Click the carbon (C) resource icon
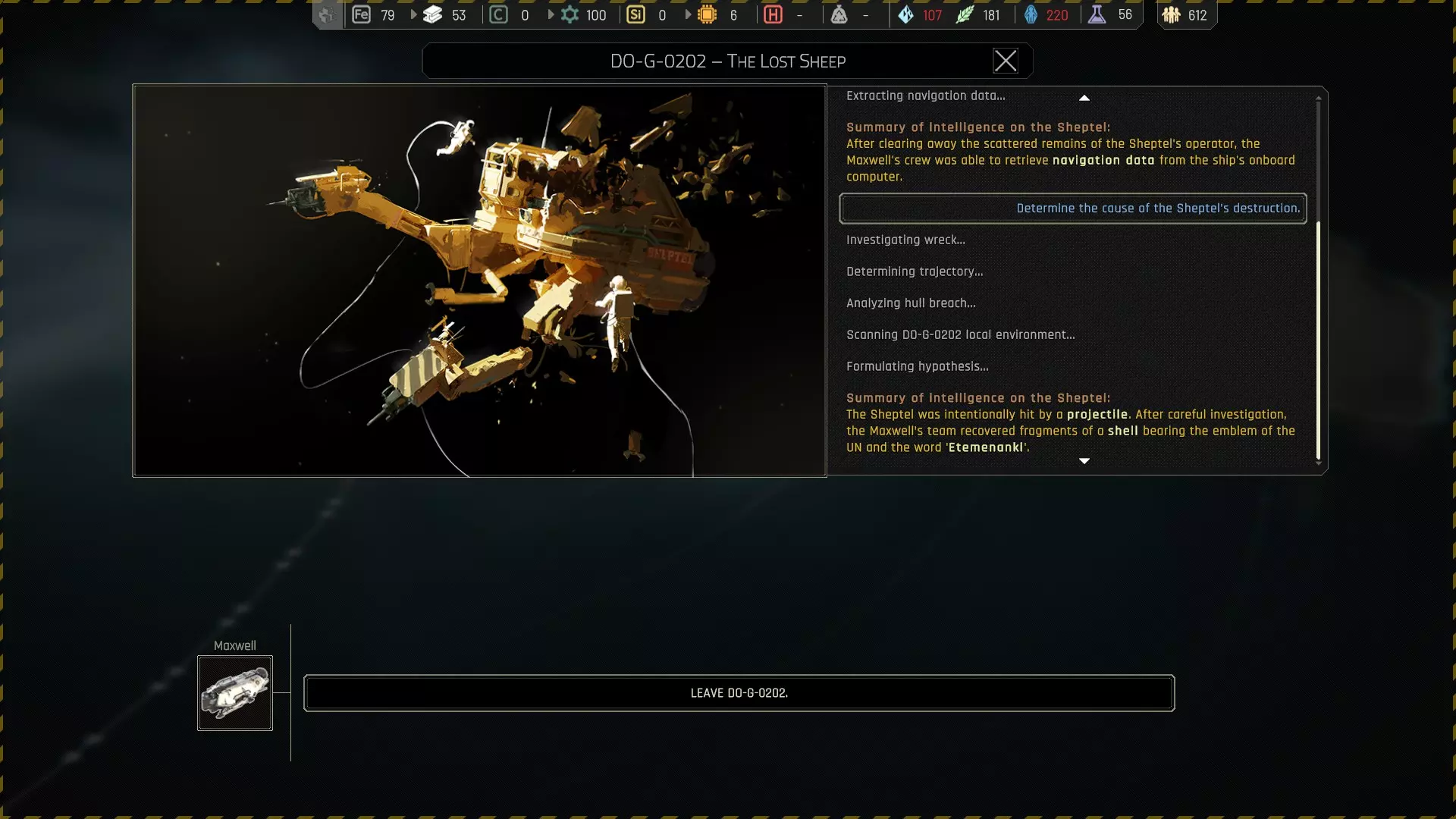 [x=498, y=15]
